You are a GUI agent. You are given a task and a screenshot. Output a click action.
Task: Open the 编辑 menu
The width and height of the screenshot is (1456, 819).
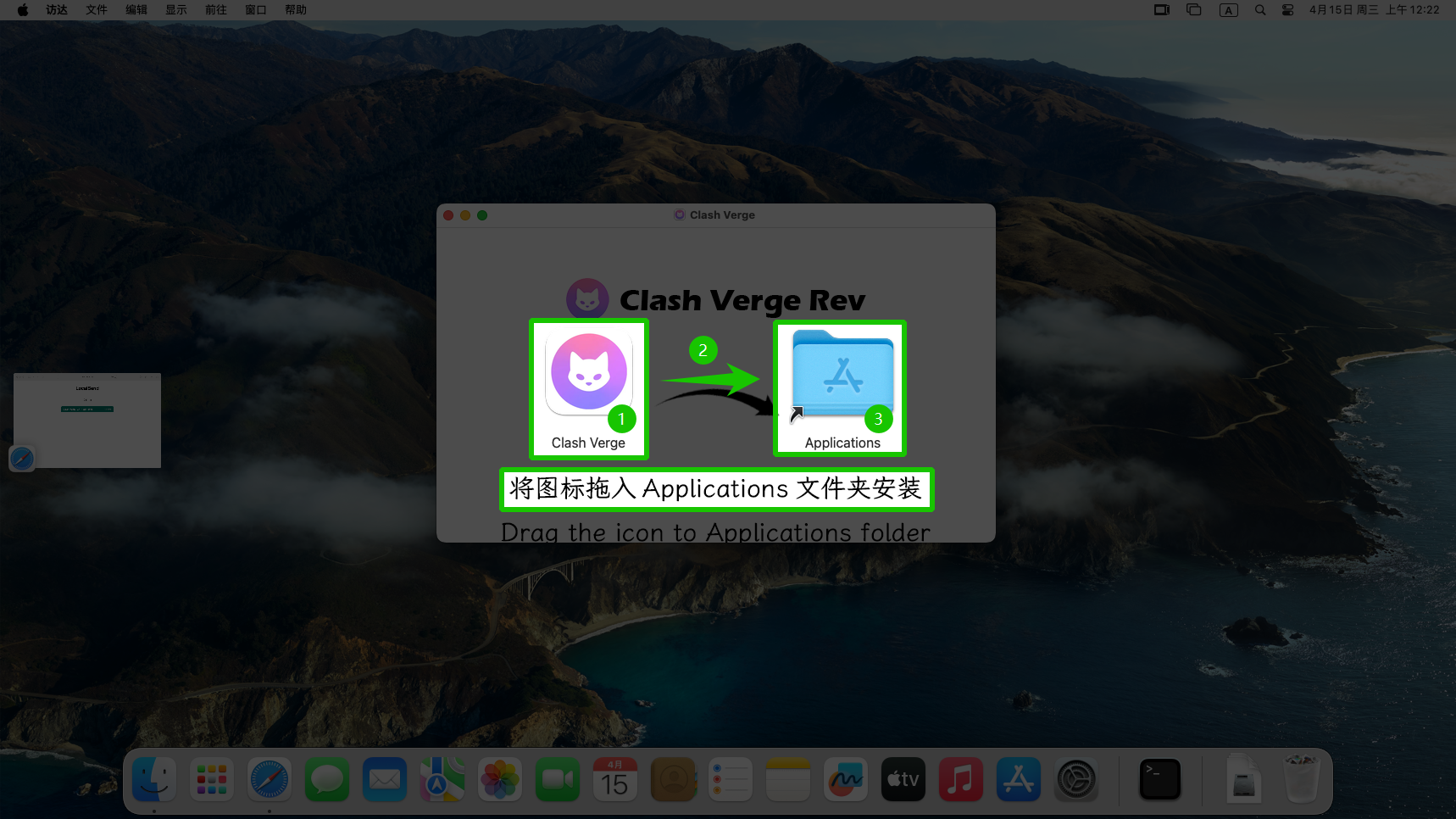coord(136,10)
